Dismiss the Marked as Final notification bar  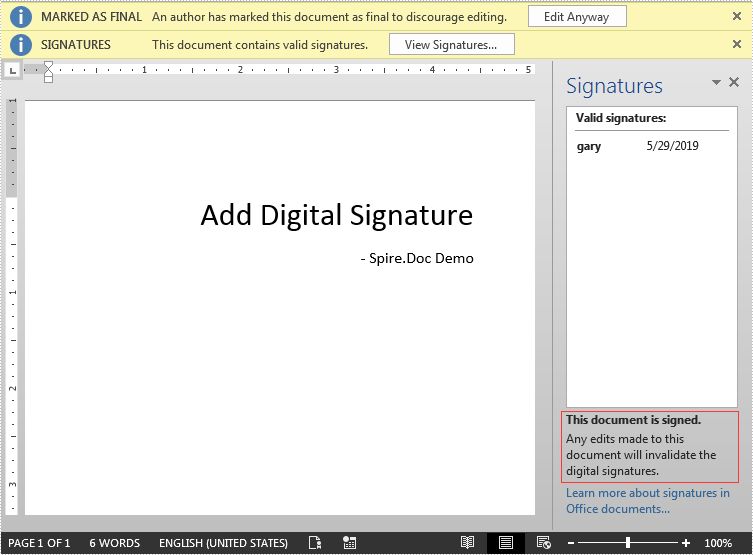(737, 16)
